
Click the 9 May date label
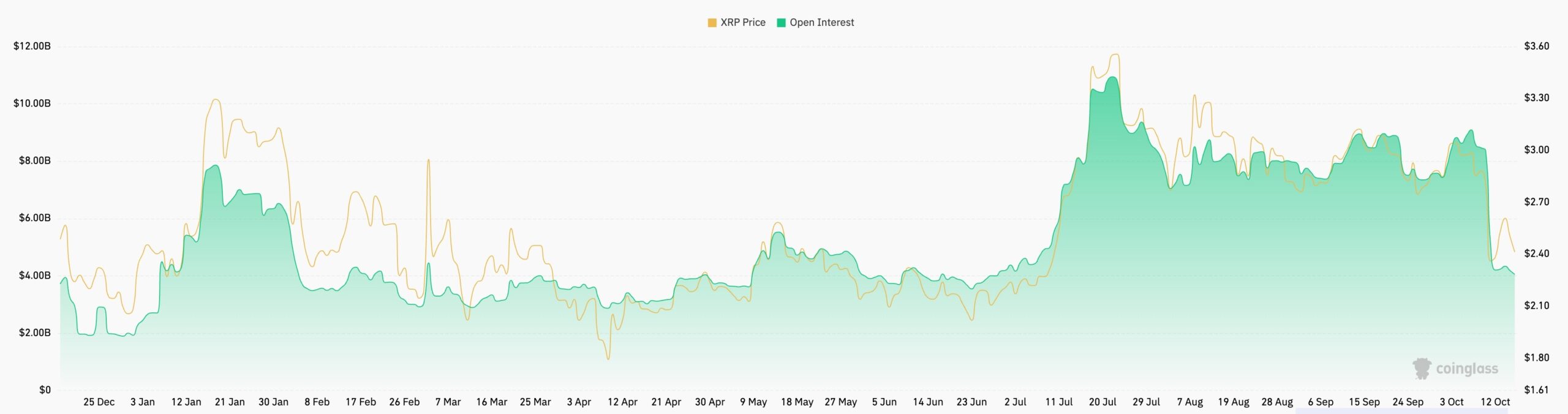tap(753, 402)
